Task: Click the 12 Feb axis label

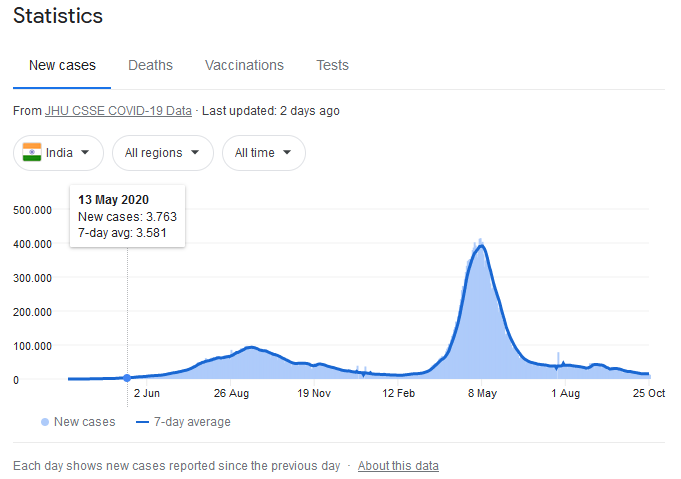Action: (398, 393)
